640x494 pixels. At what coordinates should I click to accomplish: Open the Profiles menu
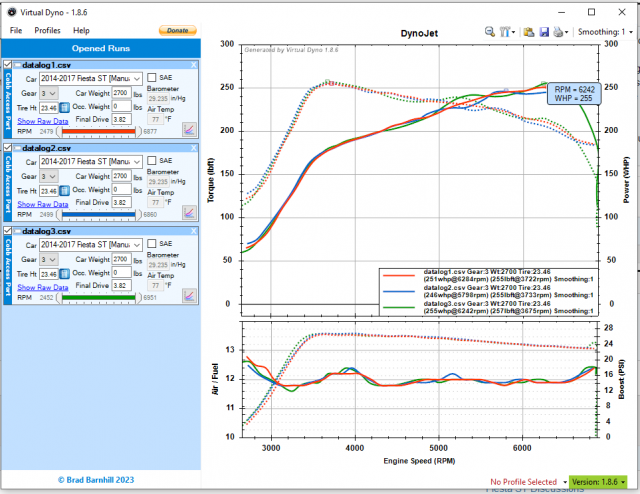click(47, 30)
